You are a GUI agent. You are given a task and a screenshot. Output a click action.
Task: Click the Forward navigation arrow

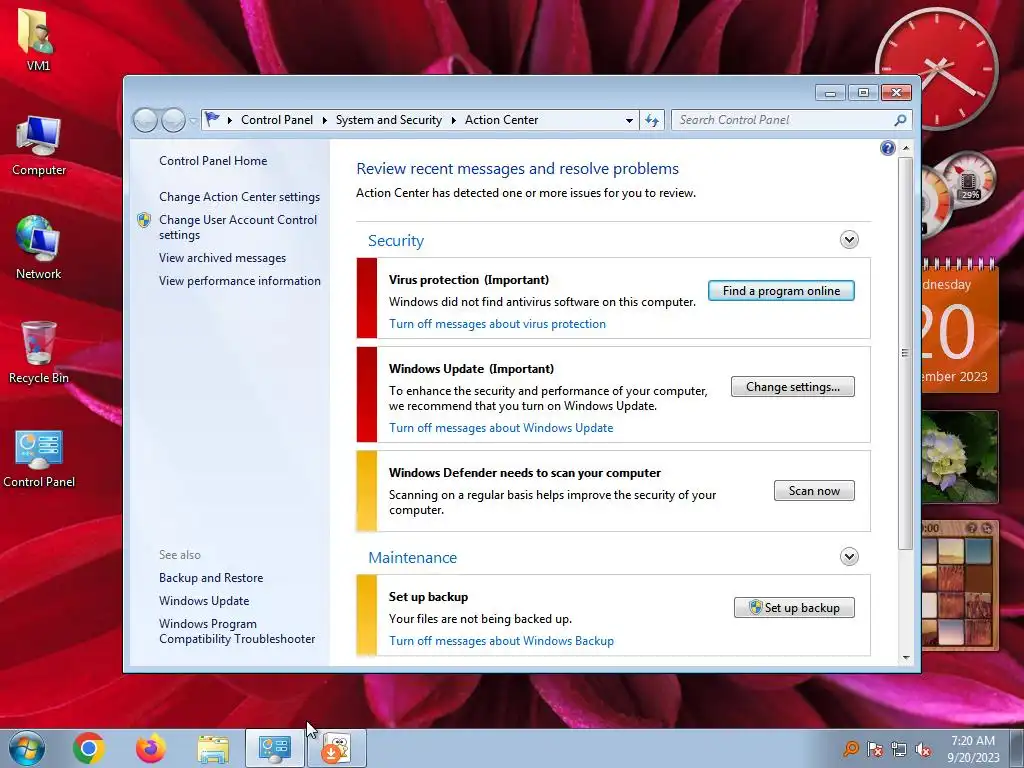(x=173, y=120)
